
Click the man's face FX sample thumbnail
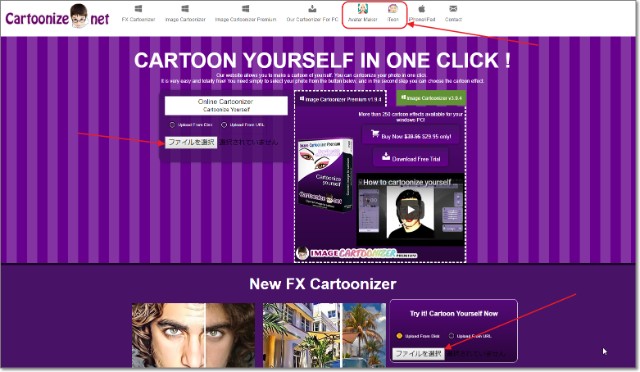(x=193, y=335)
